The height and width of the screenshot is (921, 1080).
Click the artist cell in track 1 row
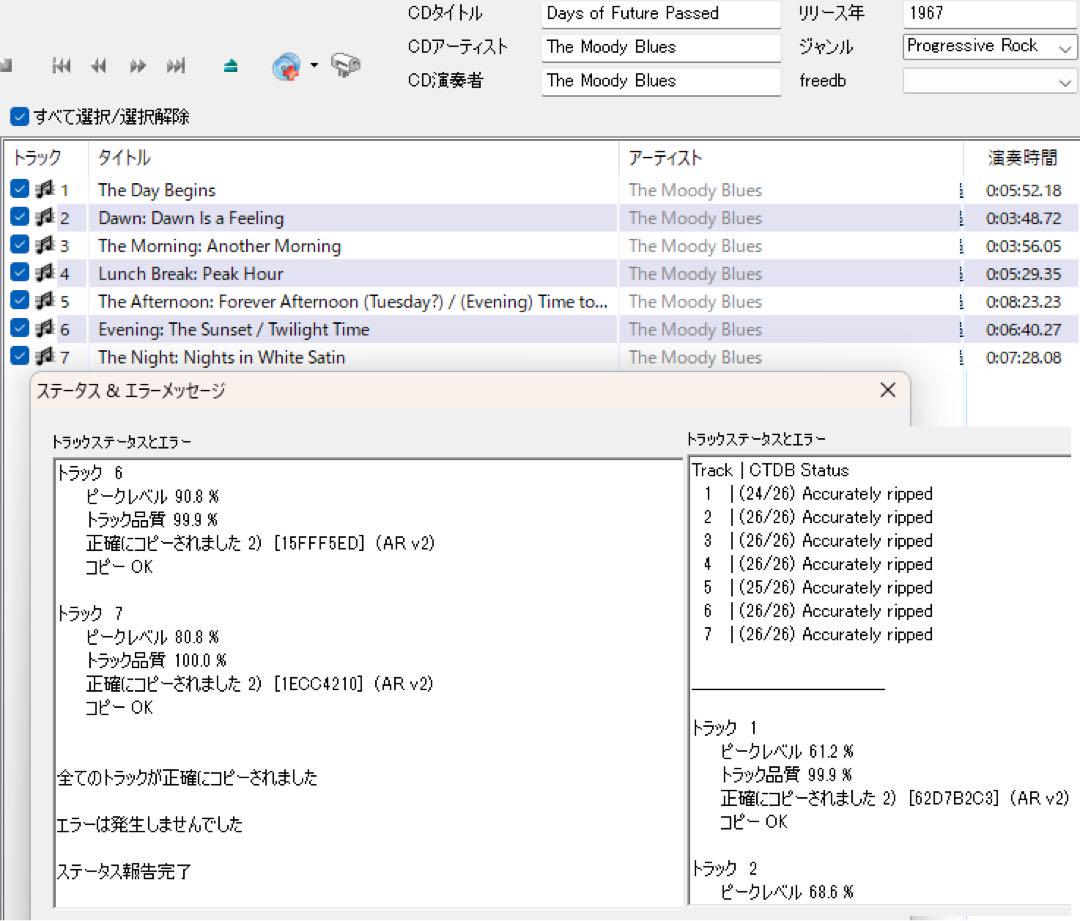(695, 190)
